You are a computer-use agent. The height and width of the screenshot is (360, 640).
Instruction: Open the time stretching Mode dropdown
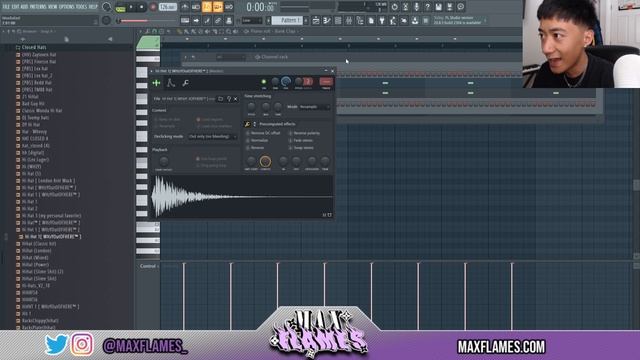click(314, 107)
